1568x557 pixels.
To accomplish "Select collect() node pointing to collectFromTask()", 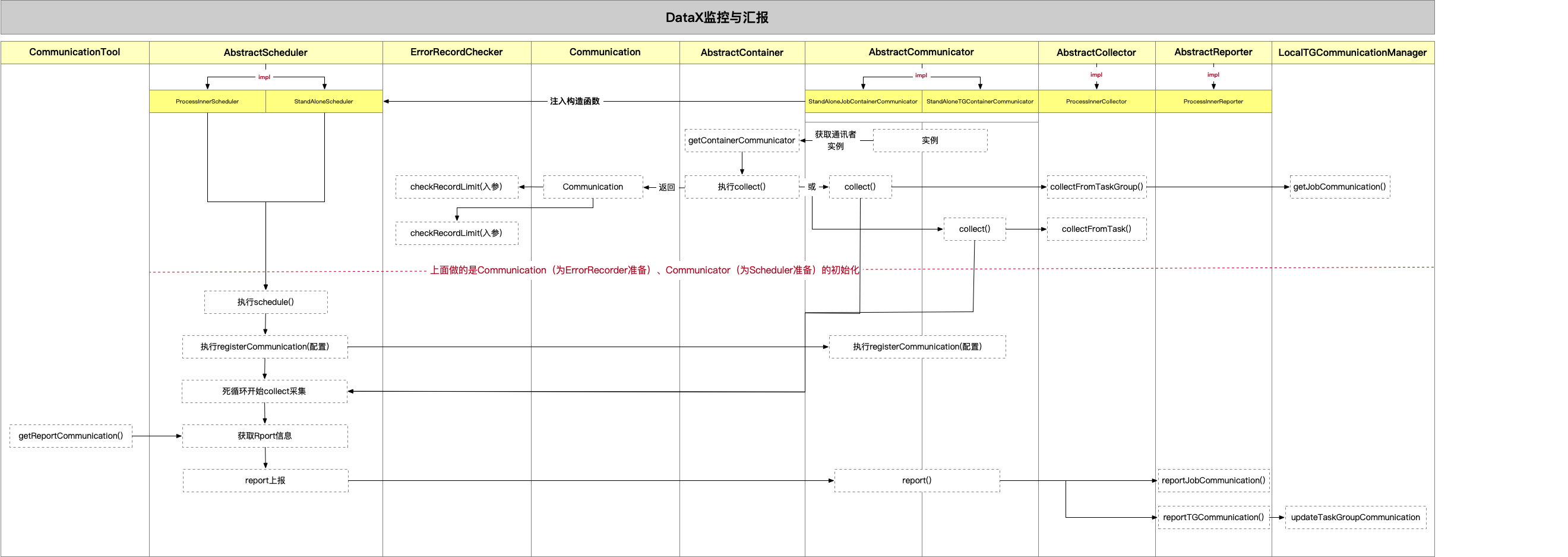I will click(x=975, y=229).
